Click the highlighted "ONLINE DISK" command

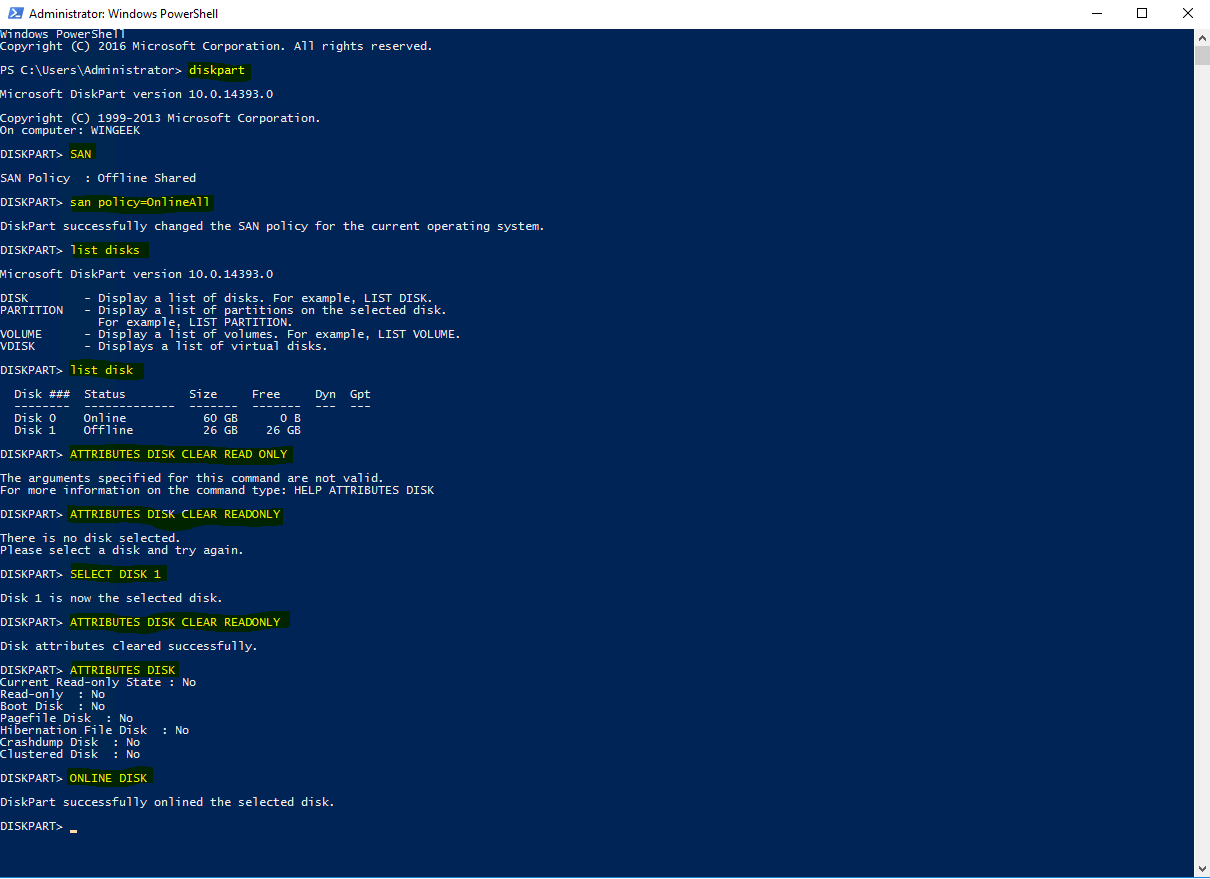click(x=108, y=778)
